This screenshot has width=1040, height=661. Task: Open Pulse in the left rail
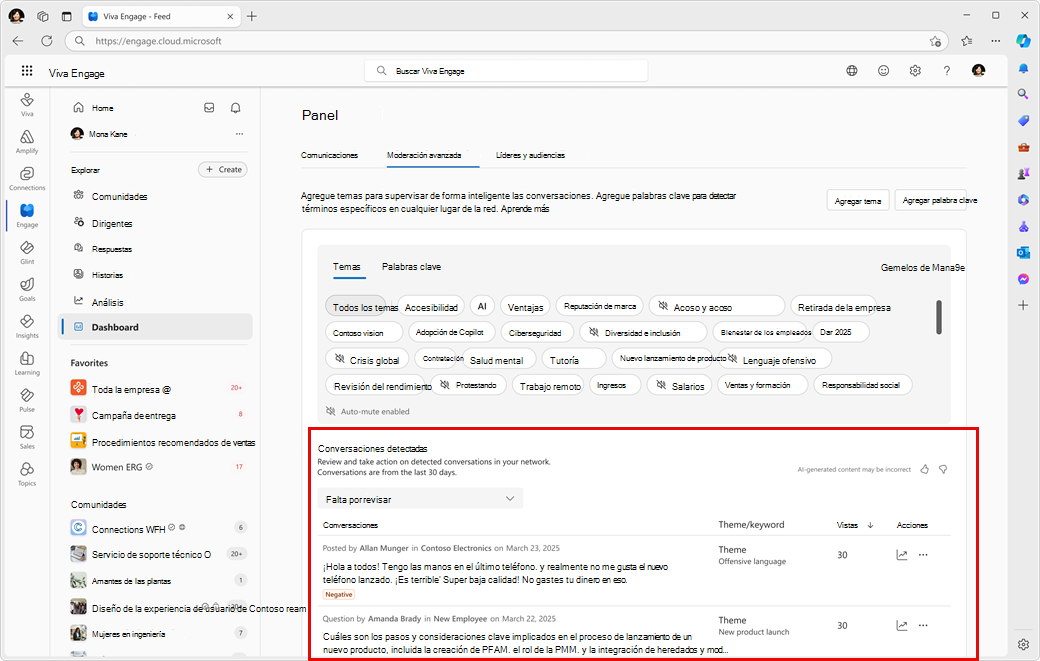(27, 400)
